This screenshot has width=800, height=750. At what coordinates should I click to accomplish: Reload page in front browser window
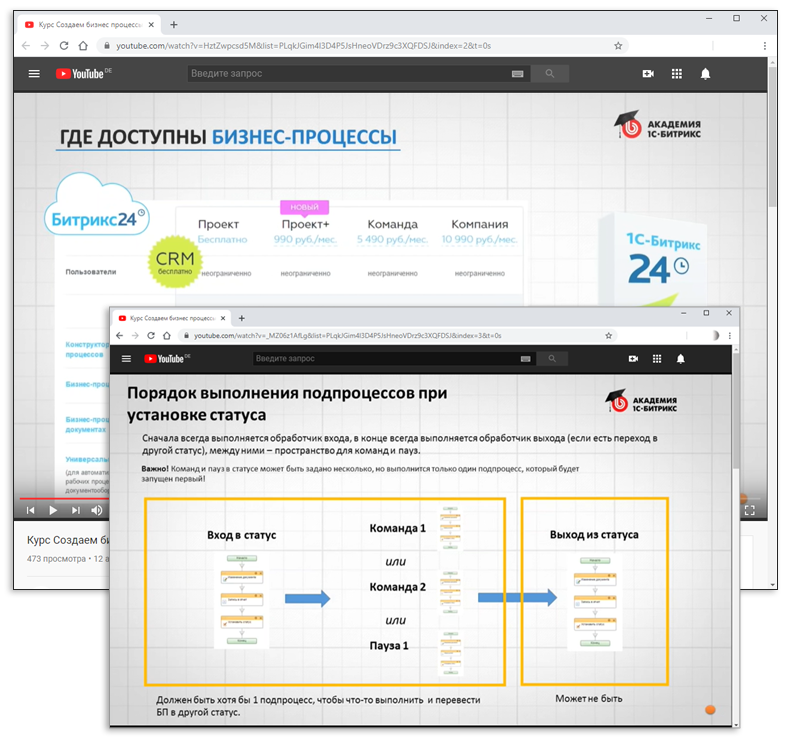pyautogui.click(x=151, y=335)
